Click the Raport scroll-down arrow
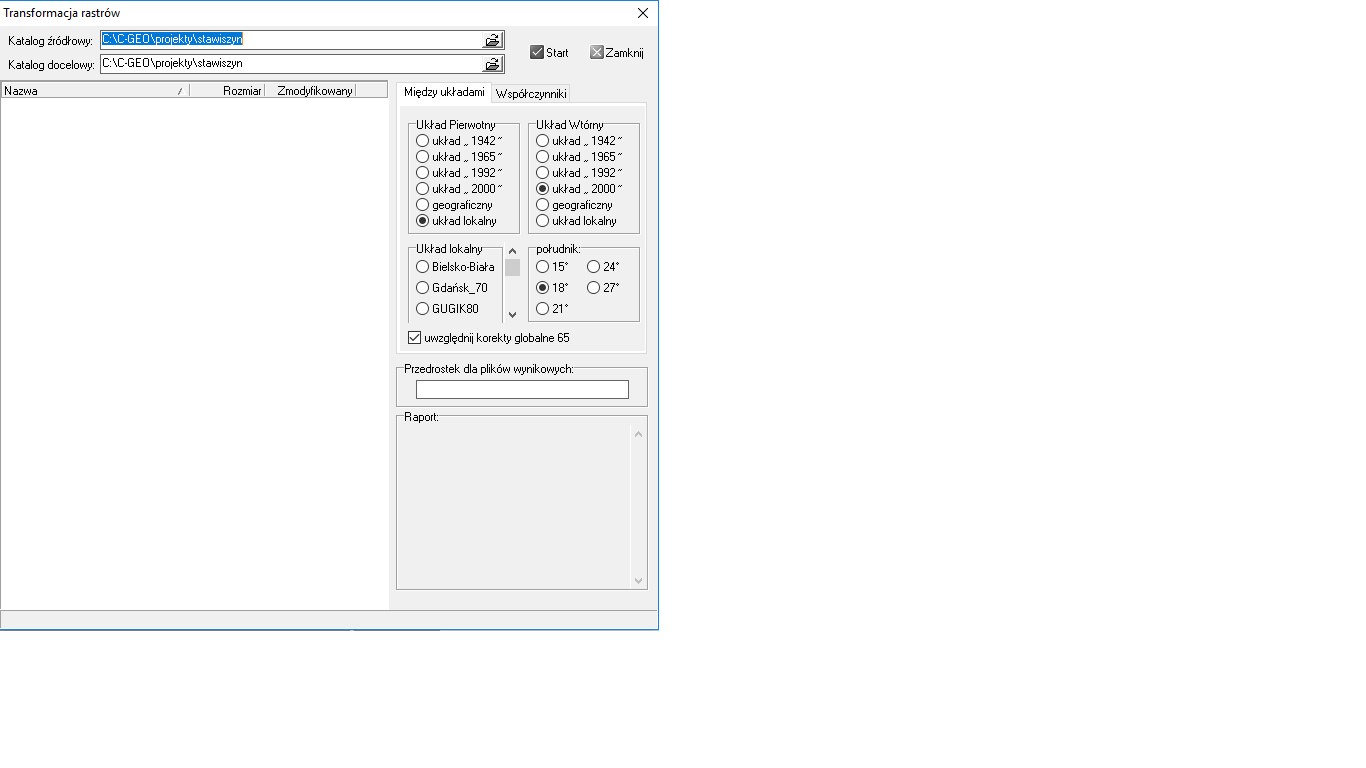Image resolution: width=1366 pixels, height=768 pixels. (x=639, y=580)
